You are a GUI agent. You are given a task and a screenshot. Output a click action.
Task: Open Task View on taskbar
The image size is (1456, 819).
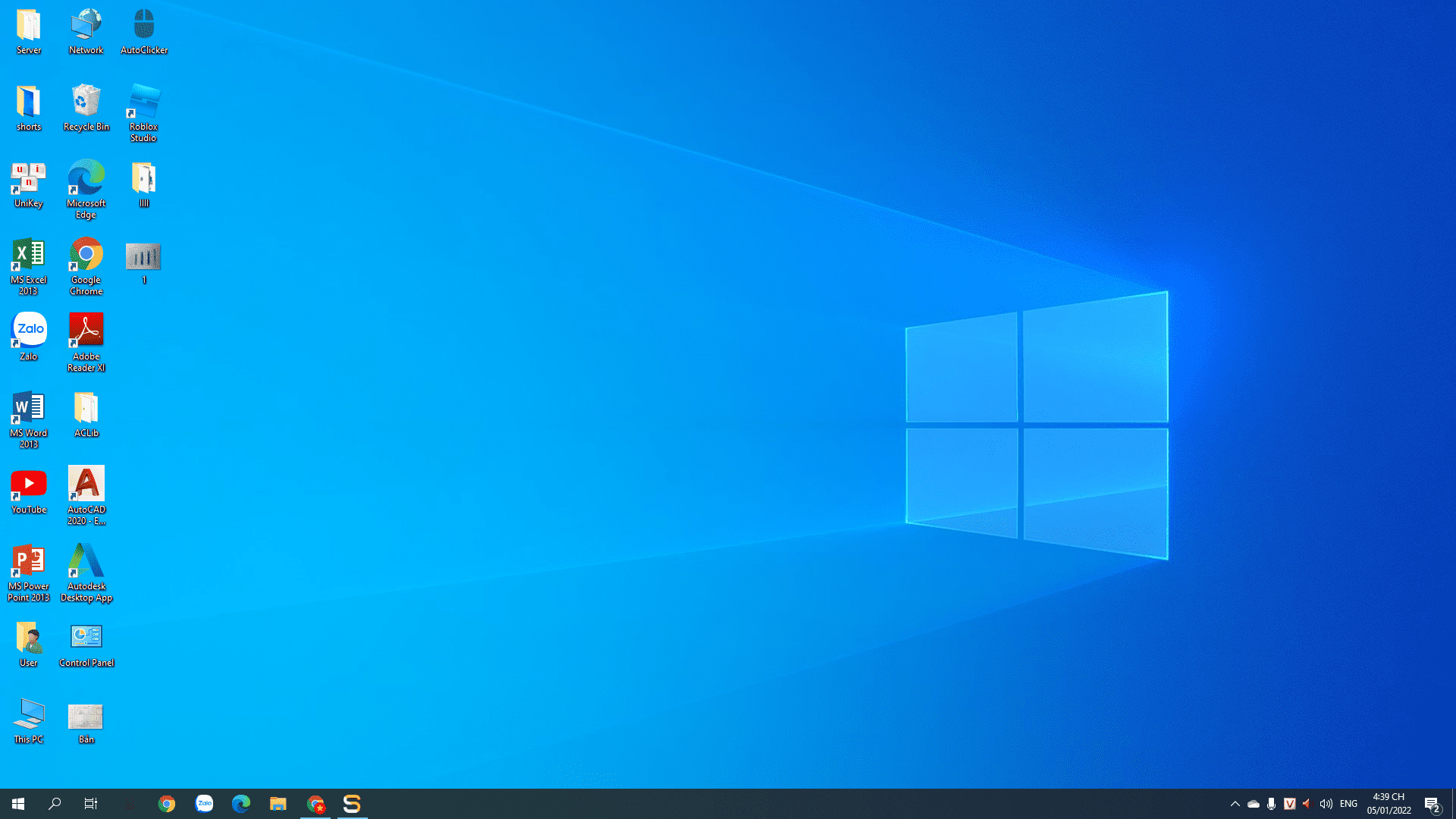pyautogui.click(x=91, y=804)
